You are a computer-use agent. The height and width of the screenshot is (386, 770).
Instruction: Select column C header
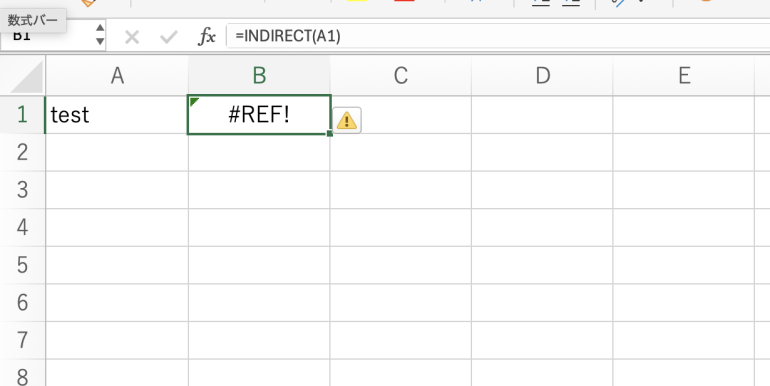401,75
